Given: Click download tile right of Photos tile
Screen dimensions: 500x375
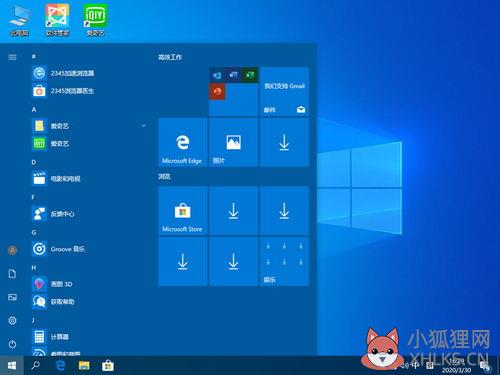Looking at the screenshot, I should pyautogui.click(x=284, y=142).
